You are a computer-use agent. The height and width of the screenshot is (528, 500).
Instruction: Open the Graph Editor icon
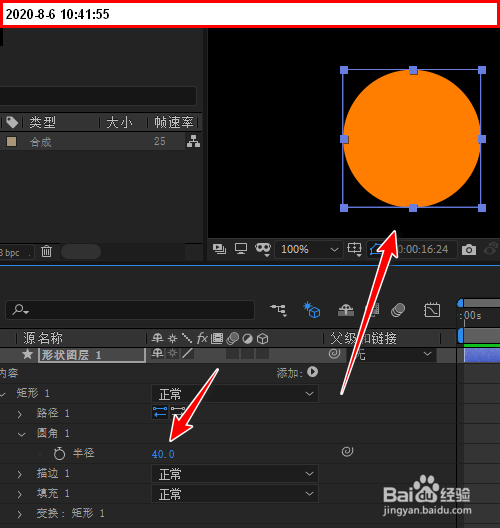(432, 310)
